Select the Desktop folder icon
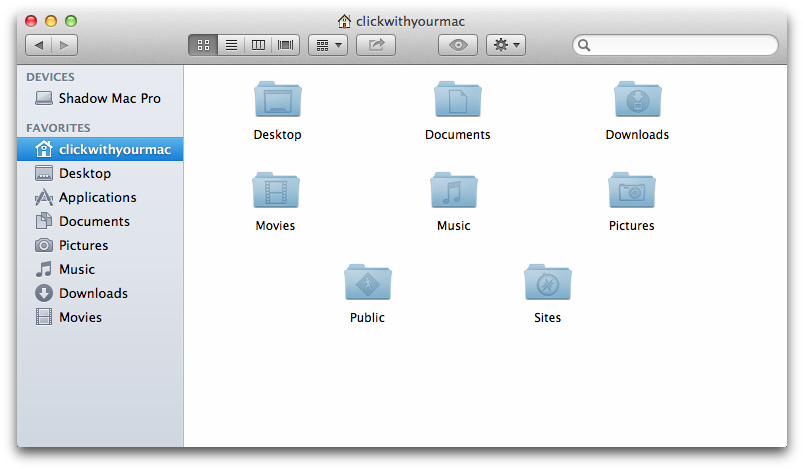Viewport: 803px width, 469px height. (x=278, y=99)
